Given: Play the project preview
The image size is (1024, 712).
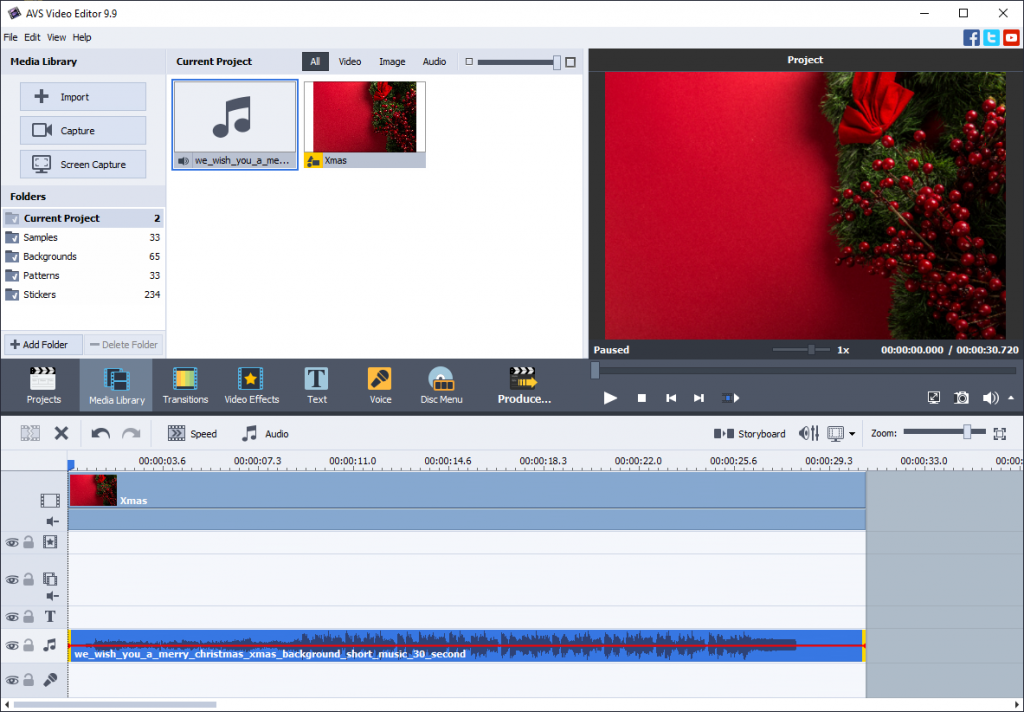Looking at the screenshot, I should pos(610,398).
